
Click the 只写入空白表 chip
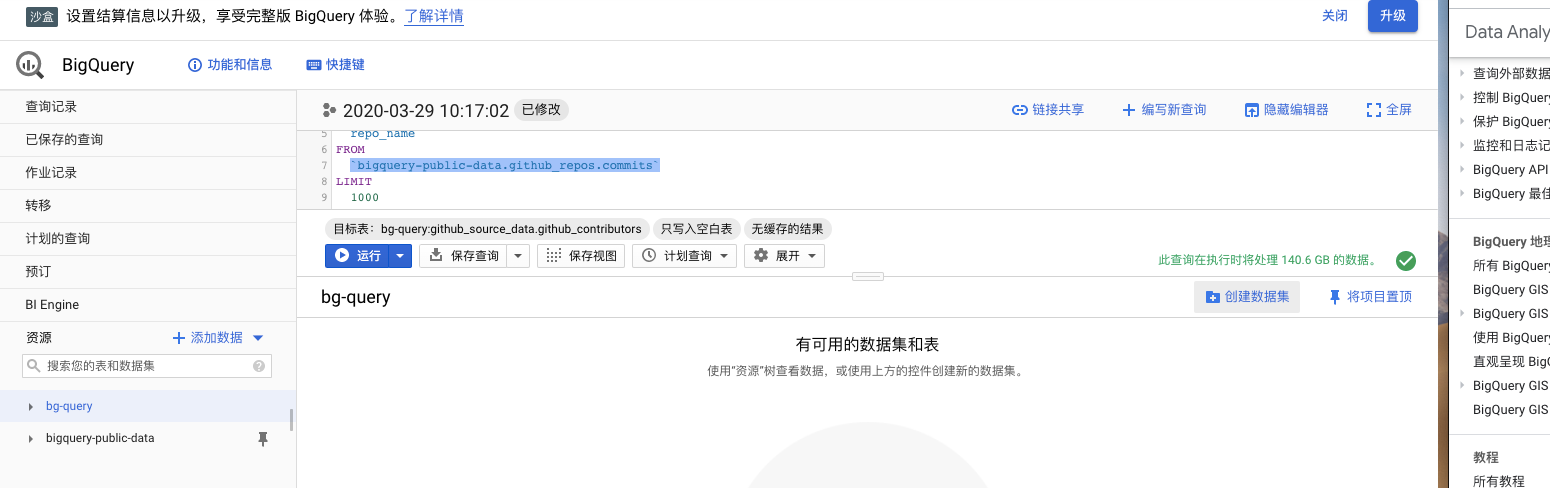[x=697, y=229]
